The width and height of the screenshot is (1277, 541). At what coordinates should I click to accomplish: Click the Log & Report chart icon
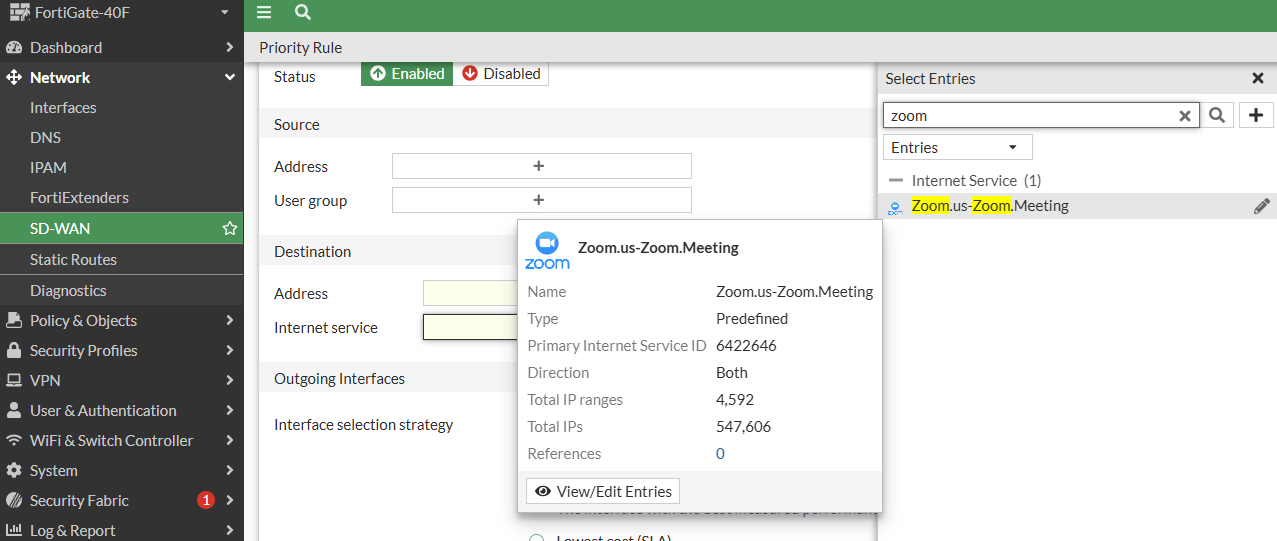pos(14,530)
